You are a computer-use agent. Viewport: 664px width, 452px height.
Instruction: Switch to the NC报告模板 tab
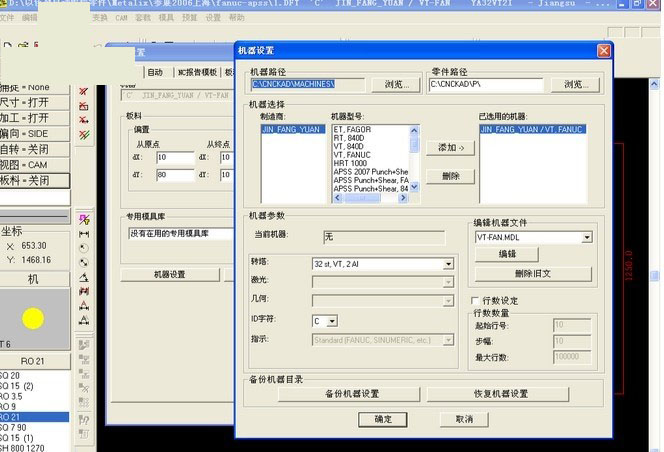(x=197, y=72)
